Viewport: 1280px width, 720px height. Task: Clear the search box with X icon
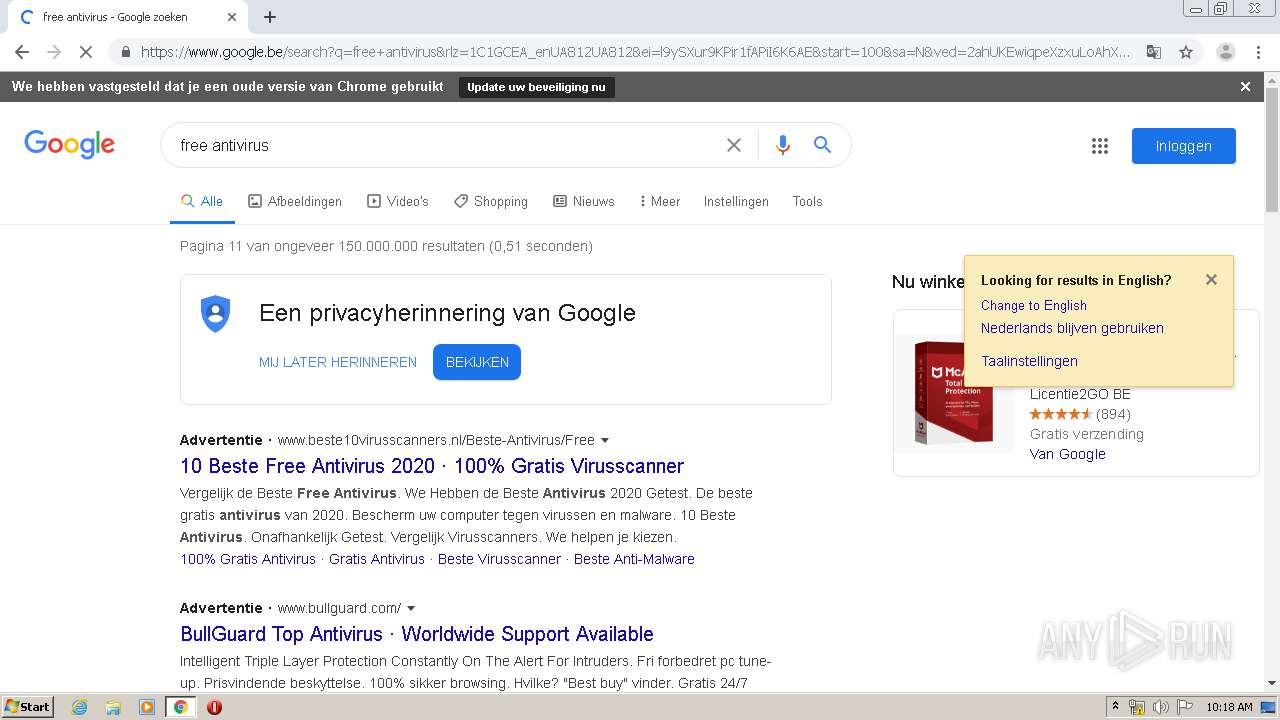[734, 145]
